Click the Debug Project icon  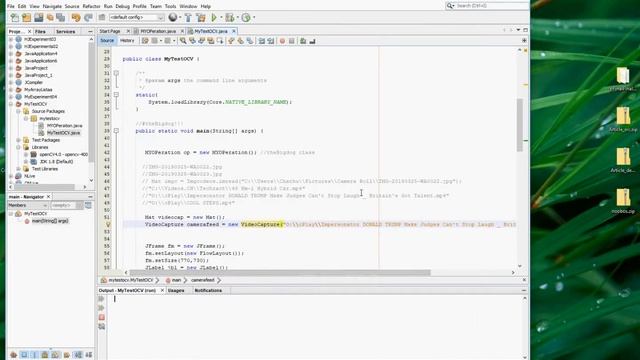[230, 18]
